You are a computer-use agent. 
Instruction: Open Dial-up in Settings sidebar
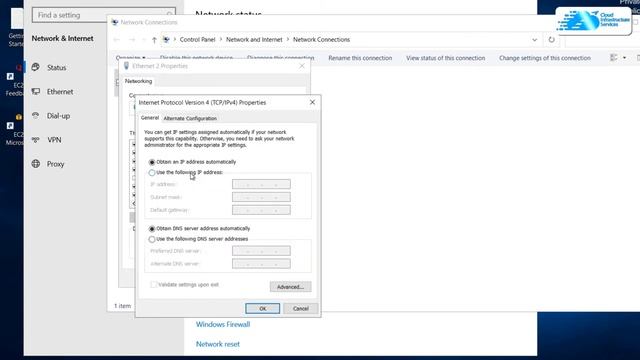(58, 116)
